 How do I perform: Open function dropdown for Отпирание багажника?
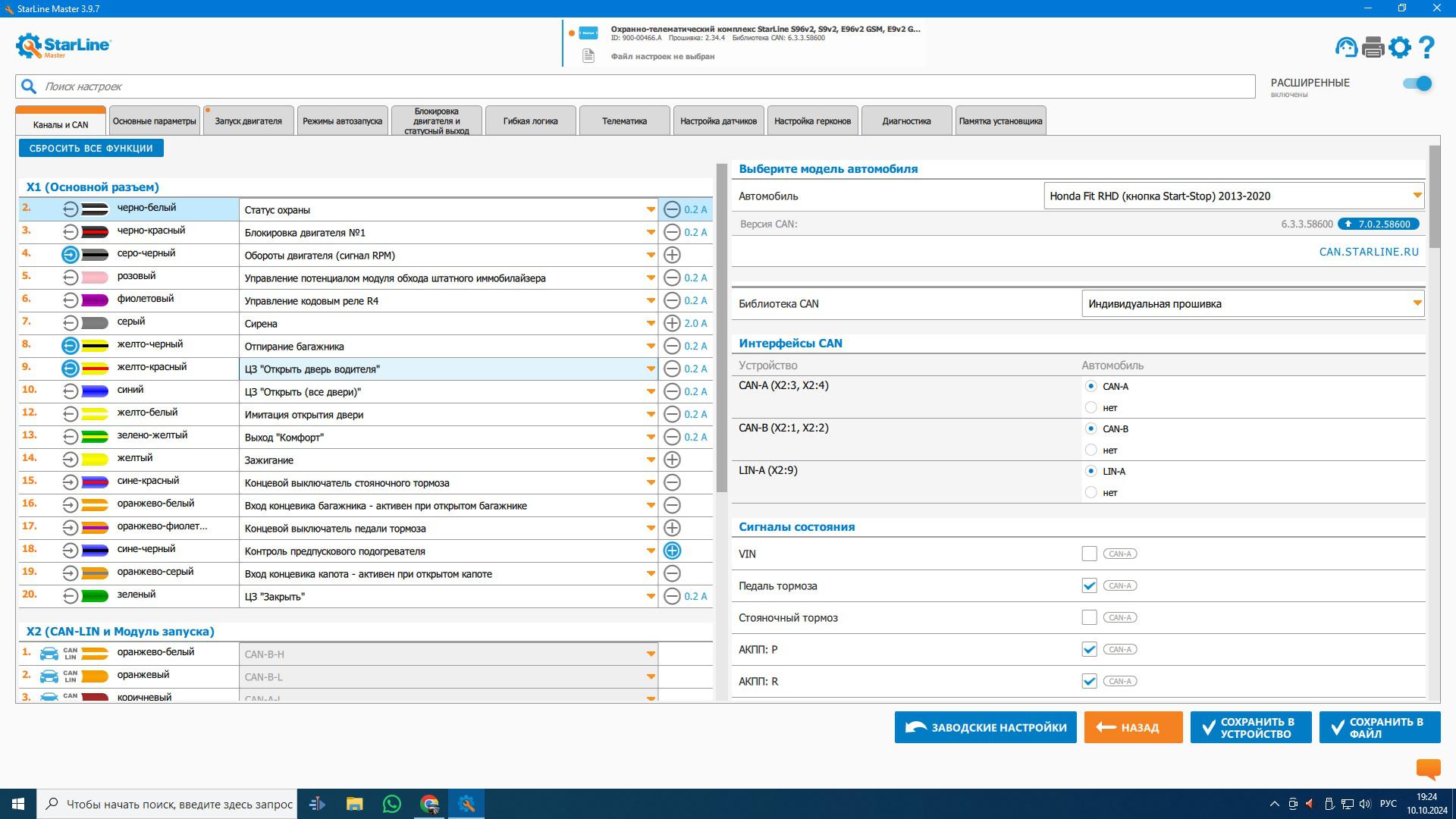click(650, 347)
